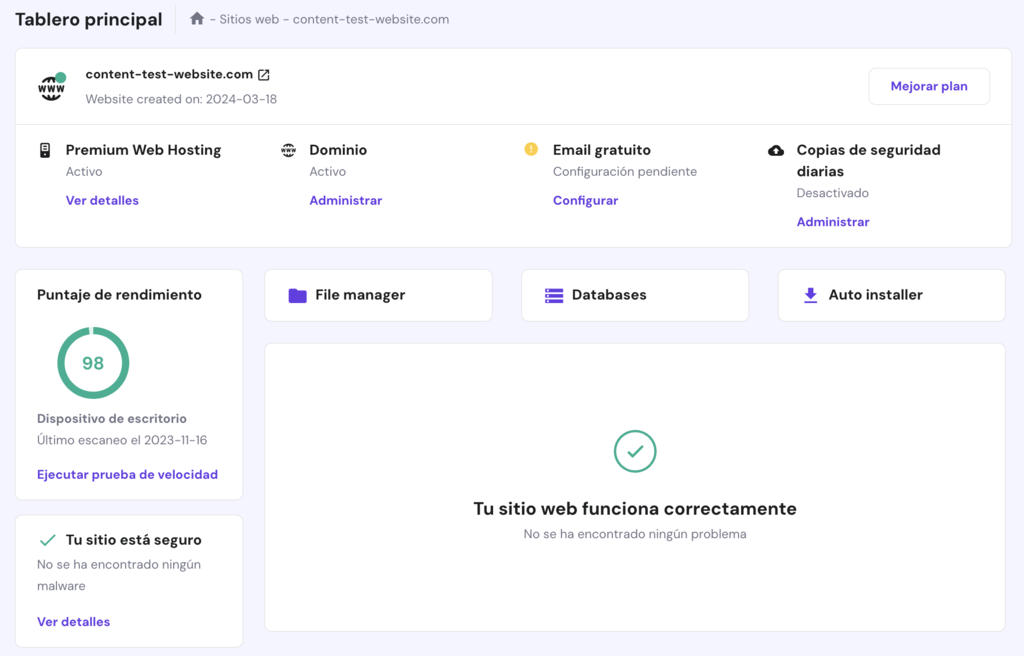Click the yellow warning badge on Email gratuito
Viewport: 1024px width, 656px height.
tap(529, 150)
